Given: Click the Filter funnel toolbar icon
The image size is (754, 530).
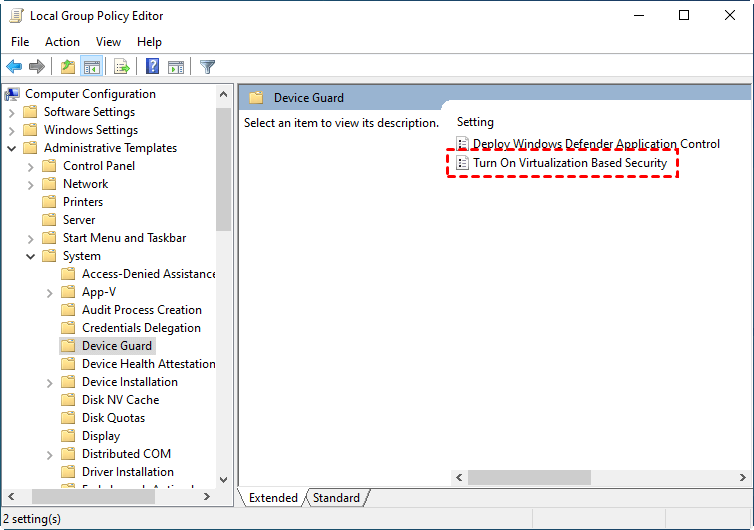Looking at the screenshot, I should (207, 67).
